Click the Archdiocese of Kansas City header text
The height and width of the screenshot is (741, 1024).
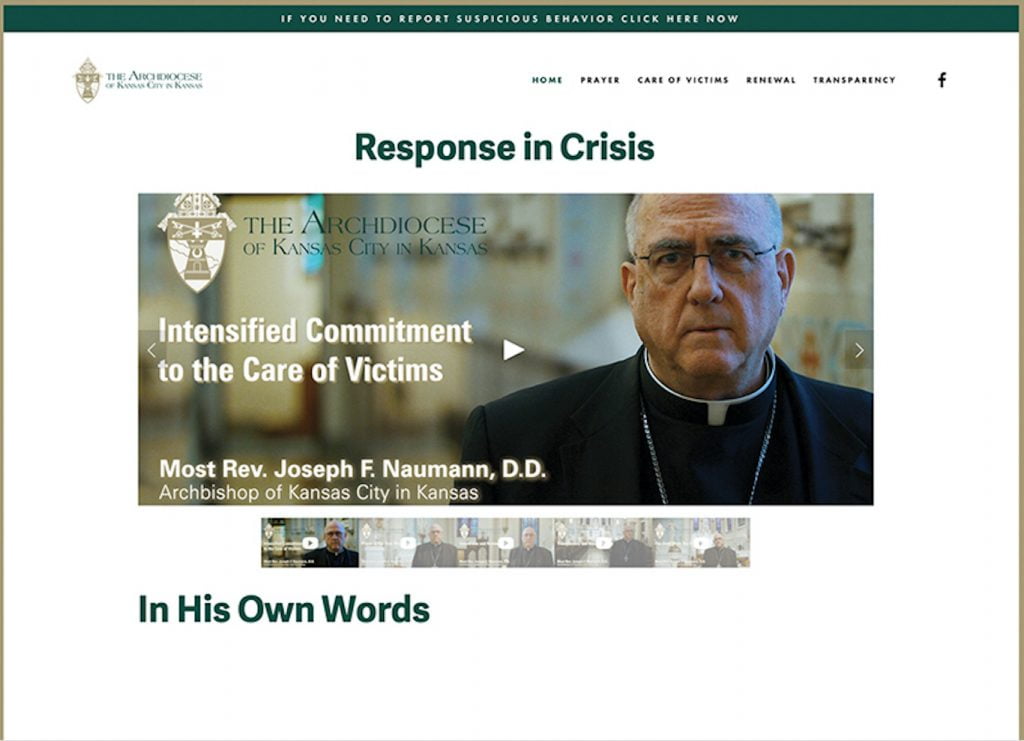[154, 80]
